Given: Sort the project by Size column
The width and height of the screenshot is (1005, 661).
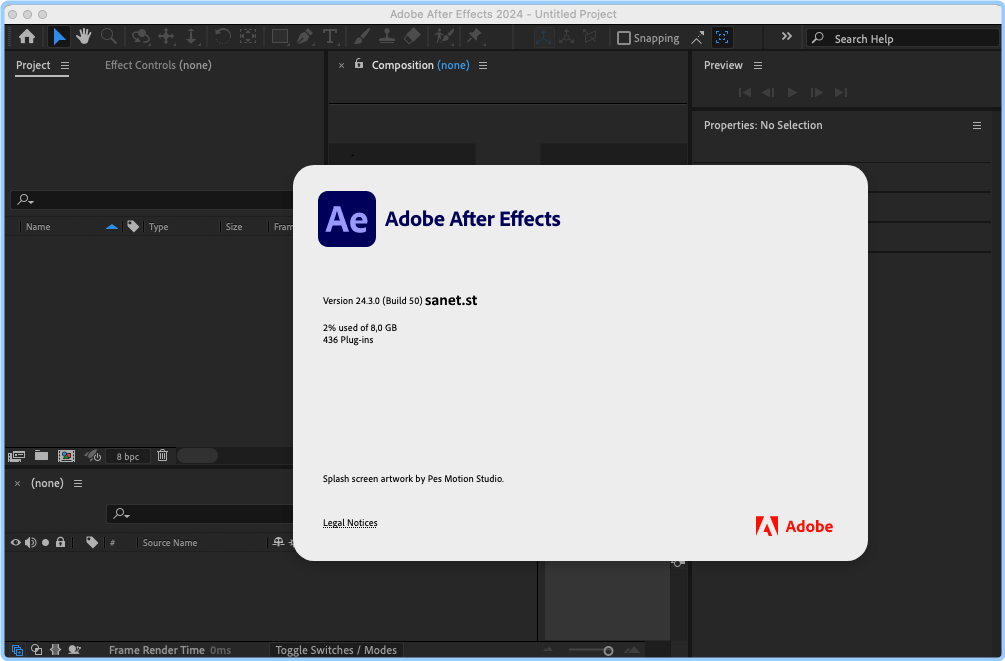Looking at the screenshot, I should coord(234,227).
